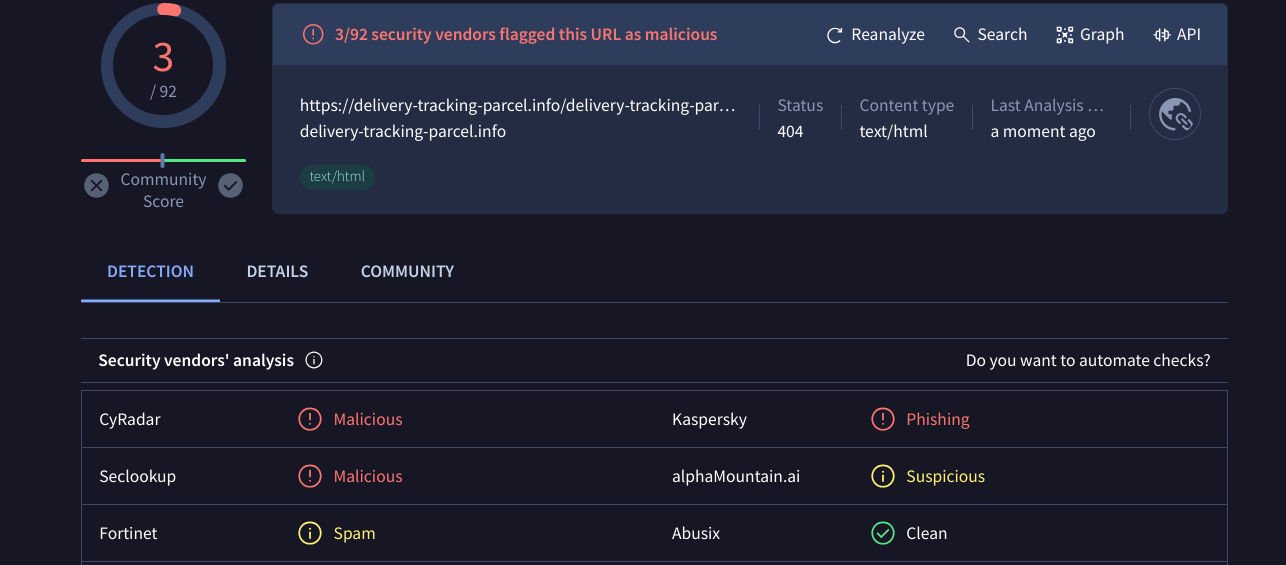
Task: Vote harmless with the community check button
Action: (231, 186)
